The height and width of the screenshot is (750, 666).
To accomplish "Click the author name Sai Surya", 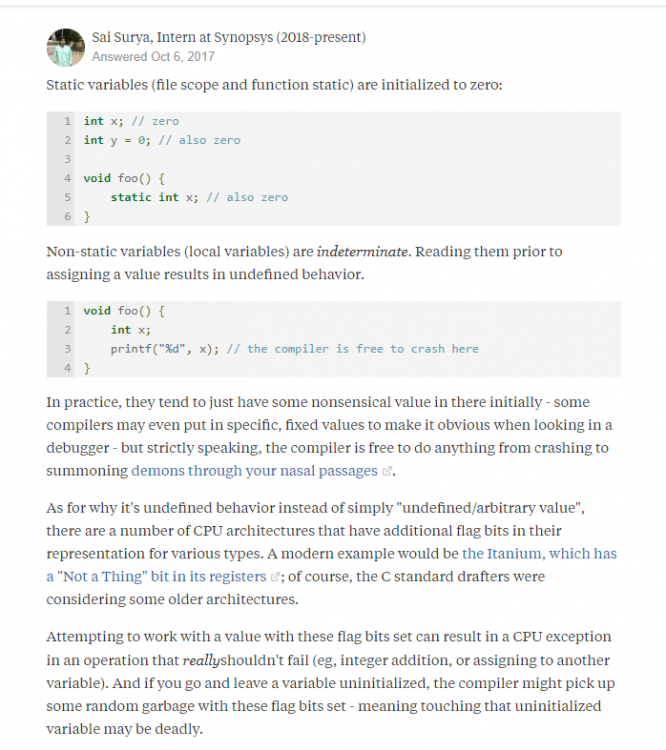I will [x=122, y=37].
